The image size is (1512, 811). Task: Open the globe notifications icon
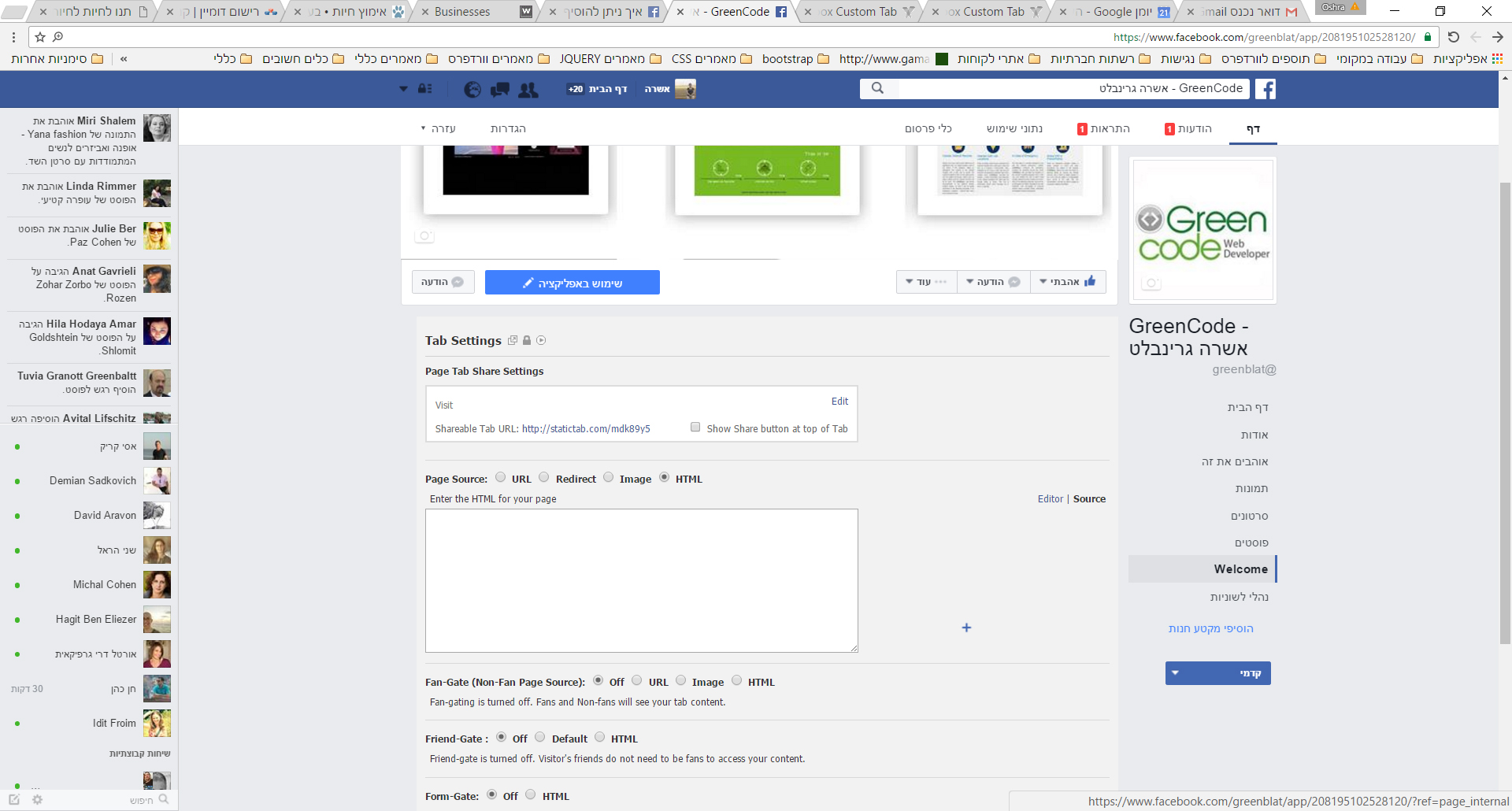point(472,90)
